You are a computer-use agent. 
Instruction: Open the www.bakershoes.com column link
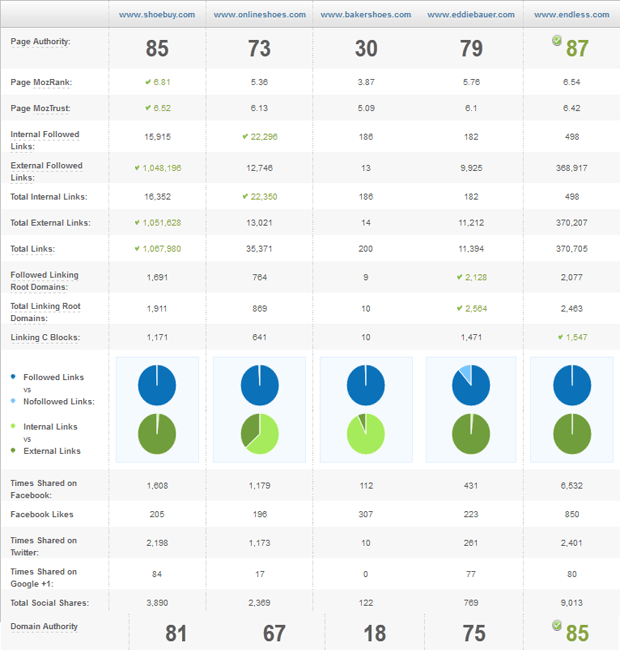point(366,15)
